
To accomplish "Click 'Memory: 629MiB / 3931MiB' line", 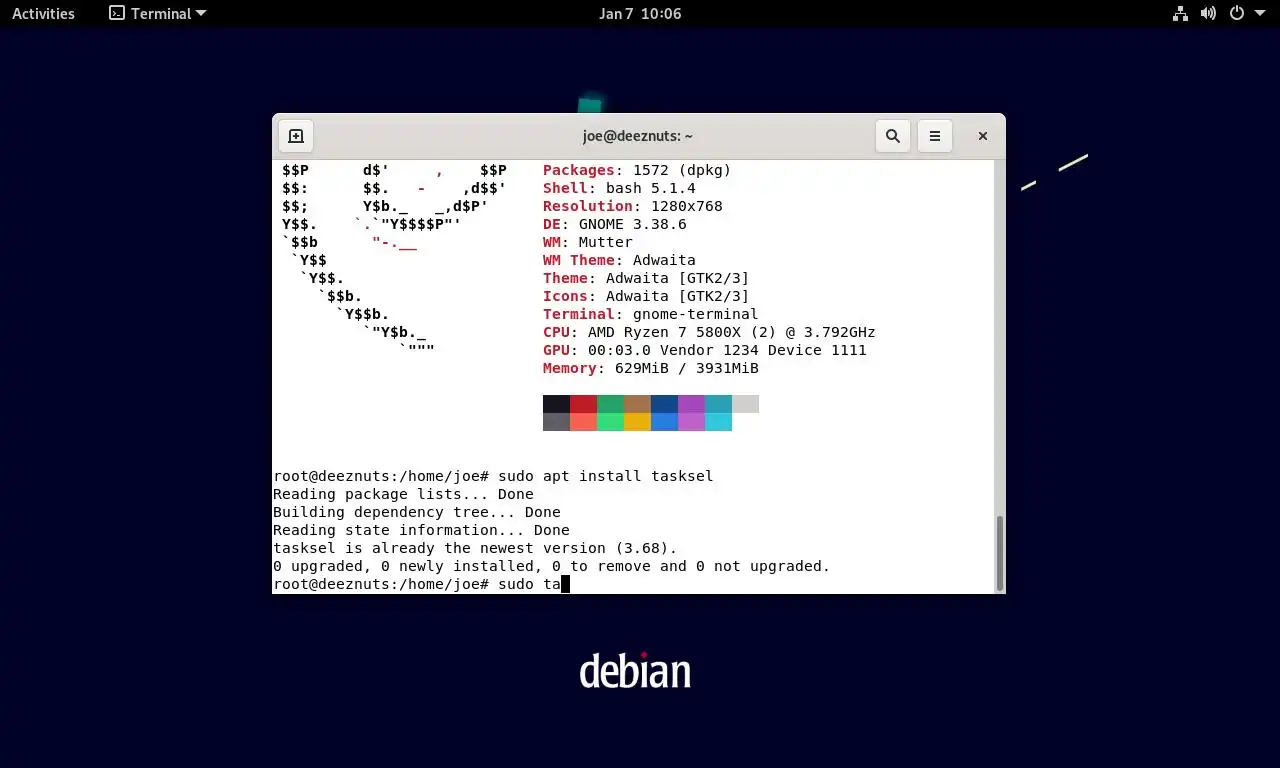I will [x=651, y=368].
